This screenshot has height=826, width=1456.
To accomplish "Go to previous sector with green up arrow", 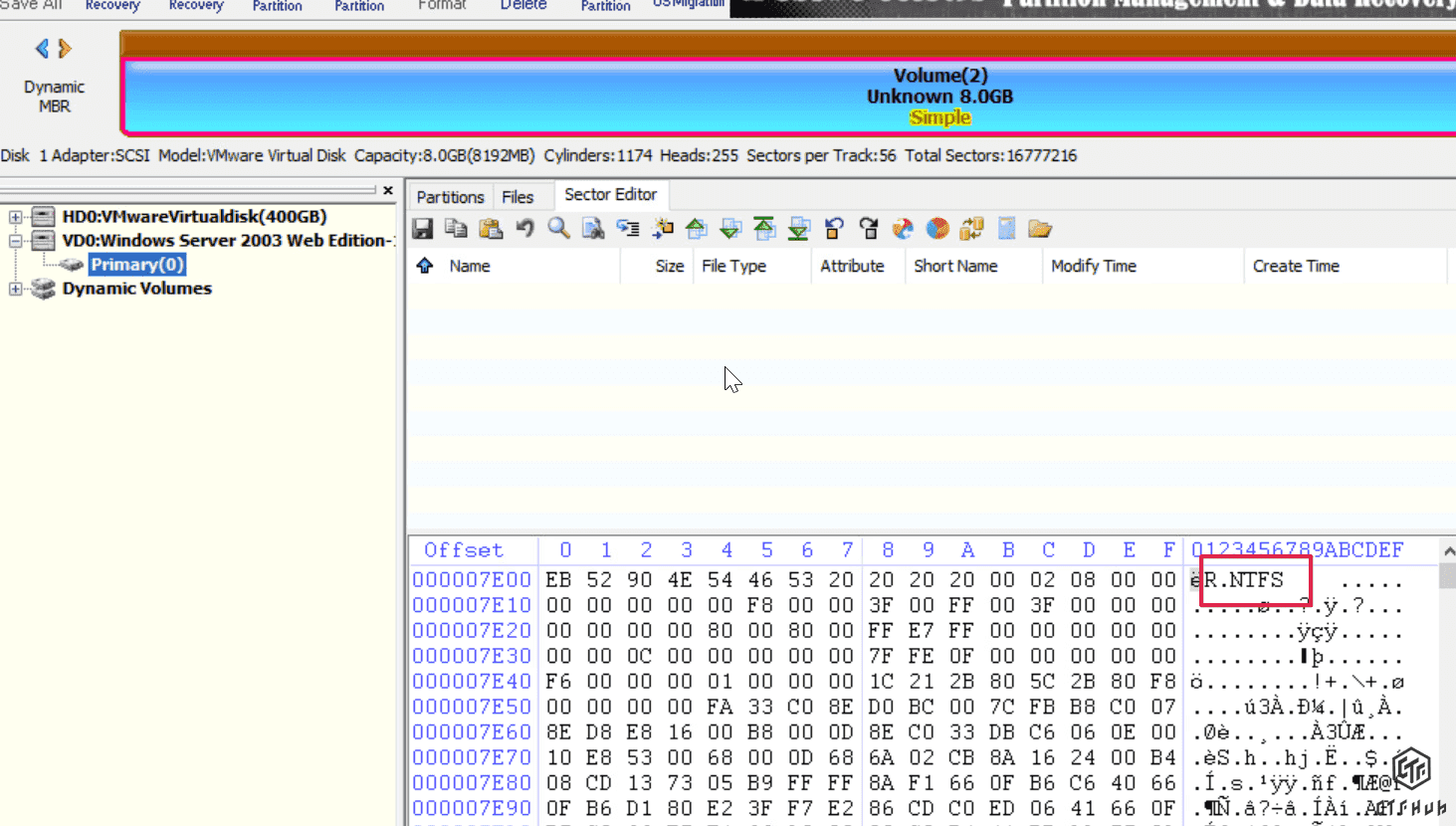I will coord(697,229).
